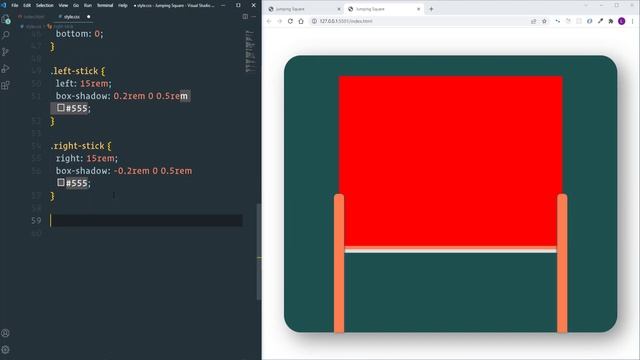Image resolution: width=640 pixels, height=360 pixels.
Task: Click the 'bottom: 0;' line
Action: click(80, 34)
